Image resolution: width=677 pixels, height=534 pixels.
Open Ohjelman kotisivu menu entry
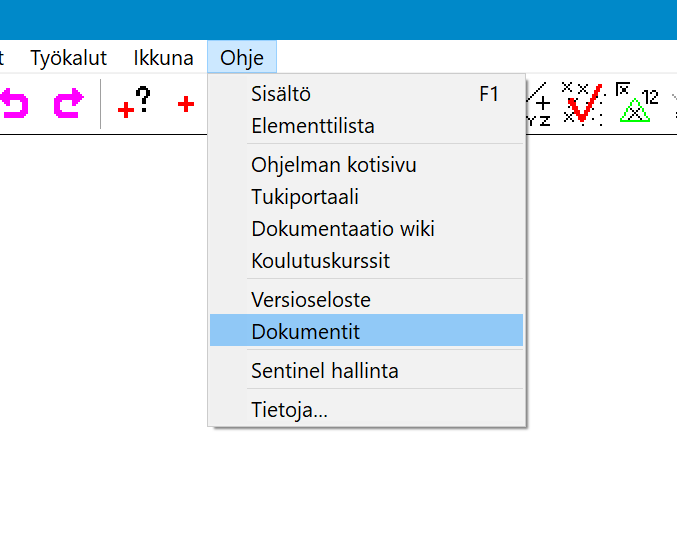point(334,165)
